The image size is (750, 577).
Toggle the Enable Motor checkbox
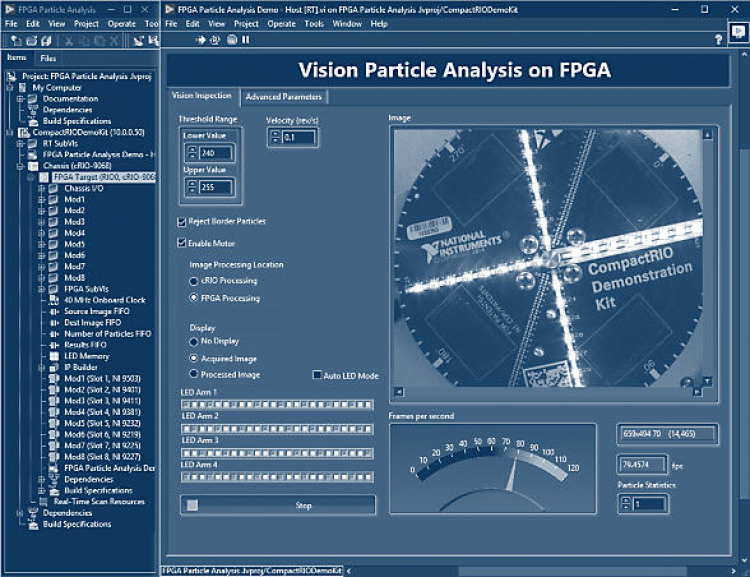(182, 243)
